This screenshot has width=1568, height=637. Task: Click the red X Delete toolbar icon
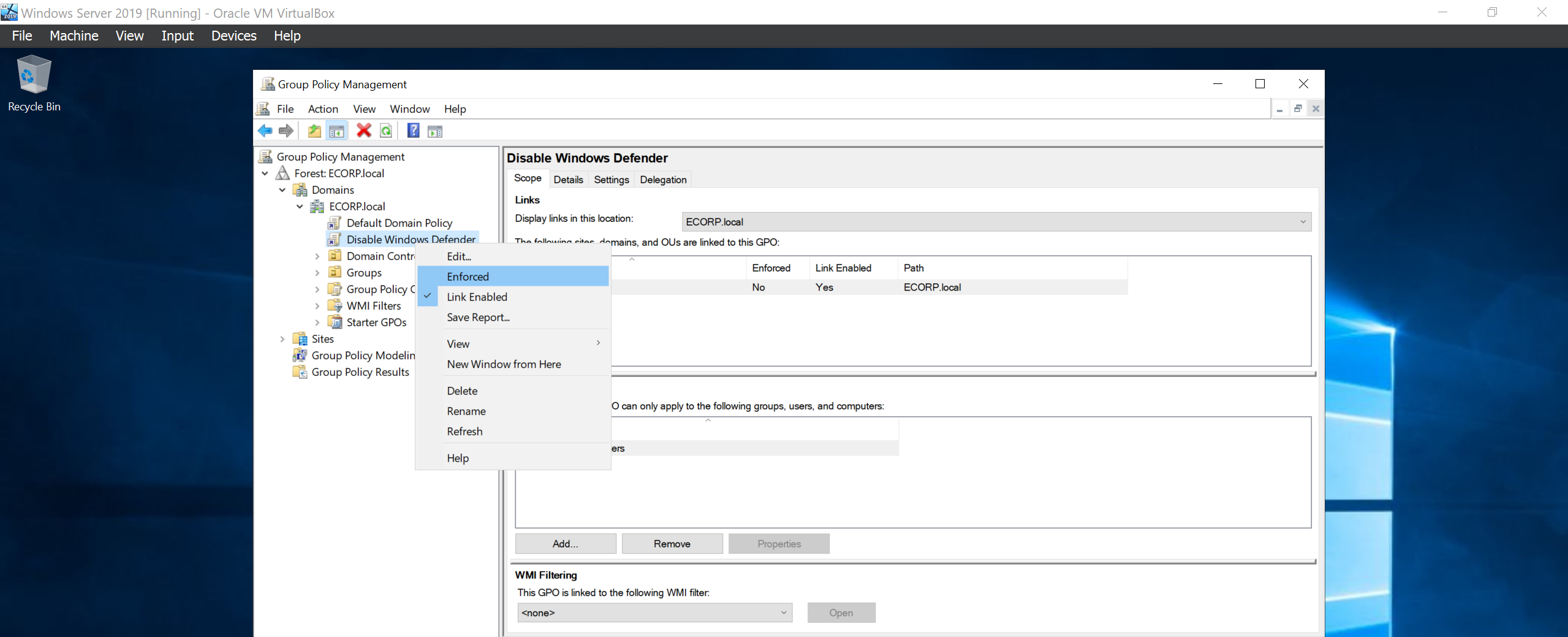pyautogui.click(x=364, y=131)
